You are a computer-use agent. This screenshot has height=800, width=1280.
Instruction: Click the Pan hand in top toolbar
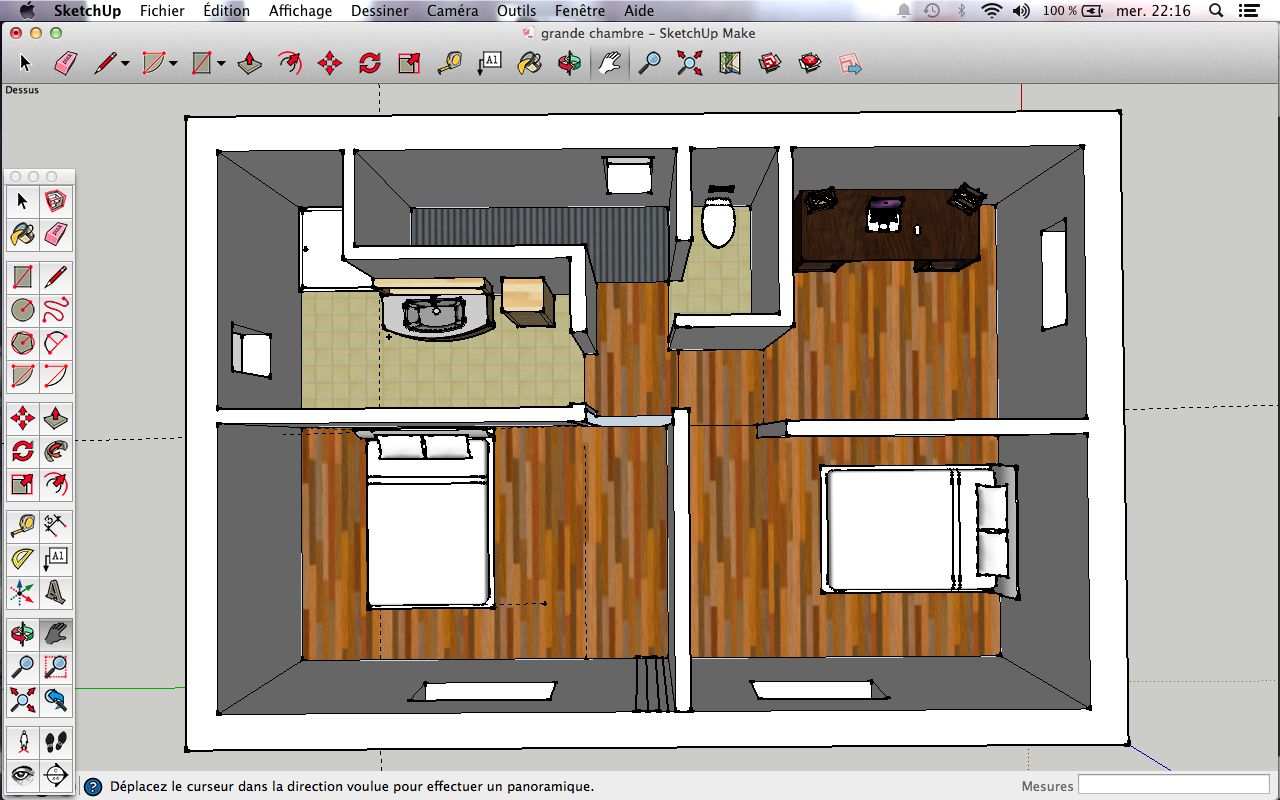(609, 64)
